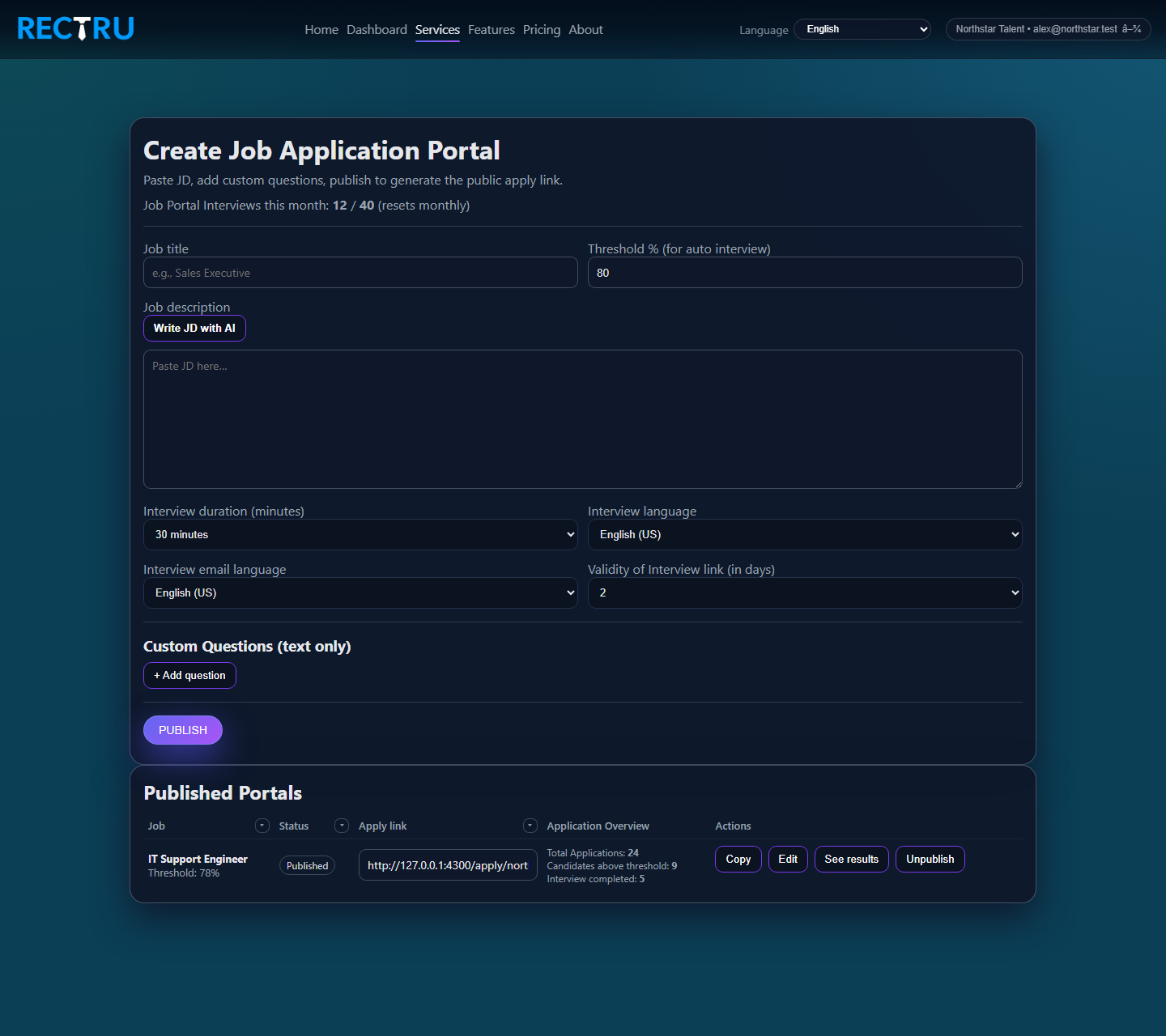This screenshot has height=1036, width=1166.
Task: Open the Validity of Interview link dropdown
Action: point(804,592)
